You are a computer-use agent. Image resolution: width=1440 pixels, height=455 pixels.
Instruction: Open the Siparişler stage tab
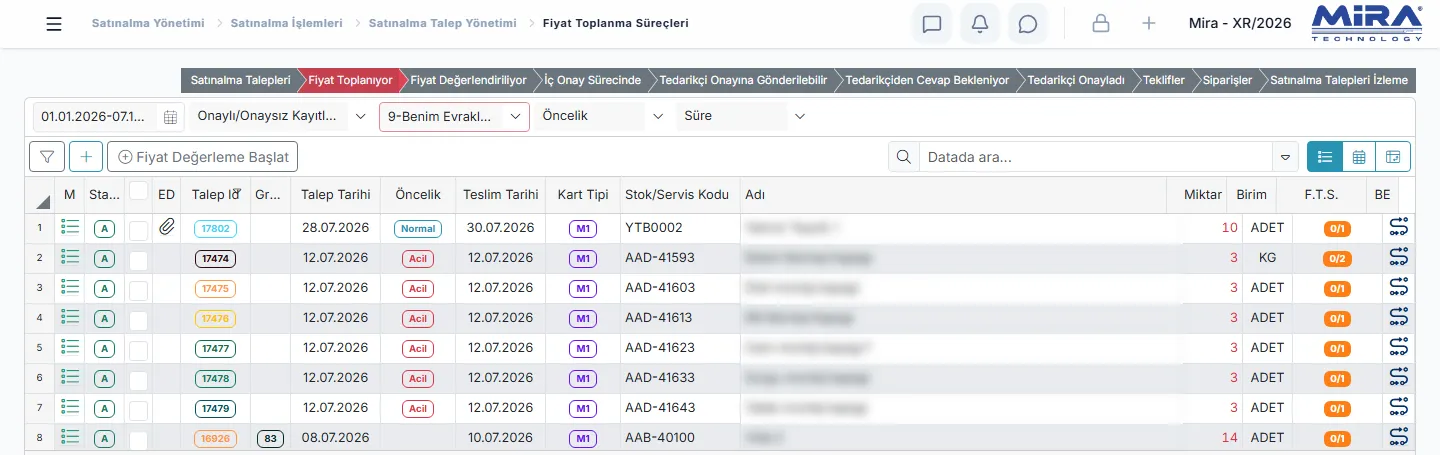(1226, 80)
